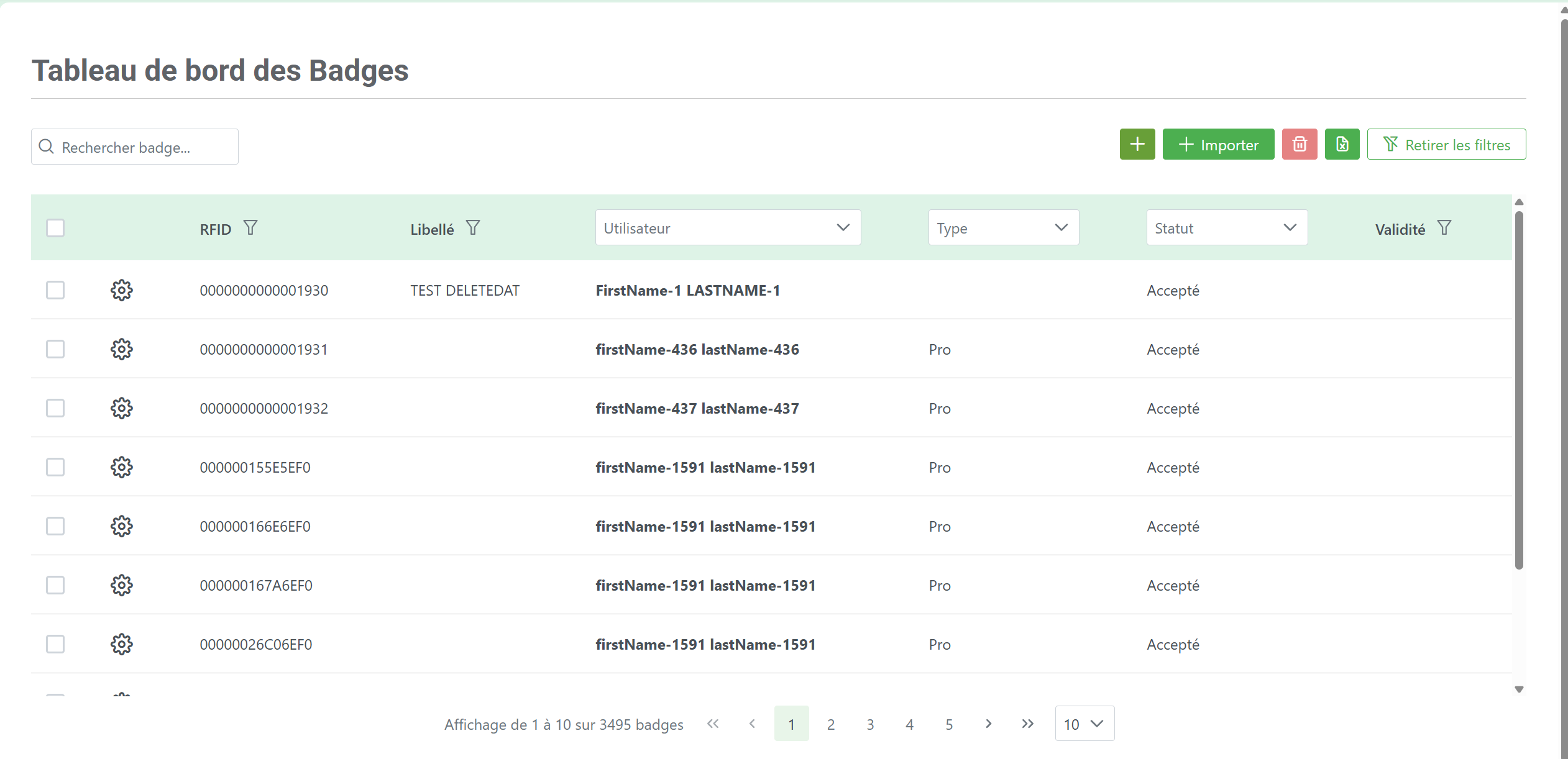The width and height of the screenshot is (1568, 759).
Task: Click the Excel export icon button
Action: click(x=1342, y=144)
